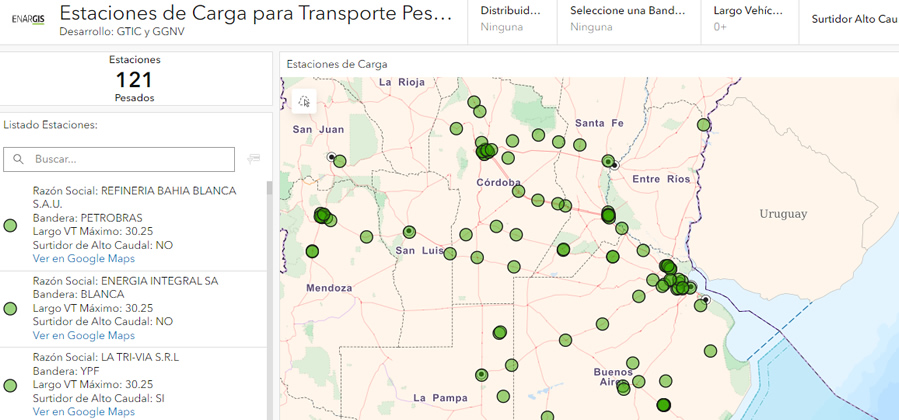899x420 pixels.
Task: Select the LA TRI-VIA S.R.L green marker
Action: coord(11,385)
